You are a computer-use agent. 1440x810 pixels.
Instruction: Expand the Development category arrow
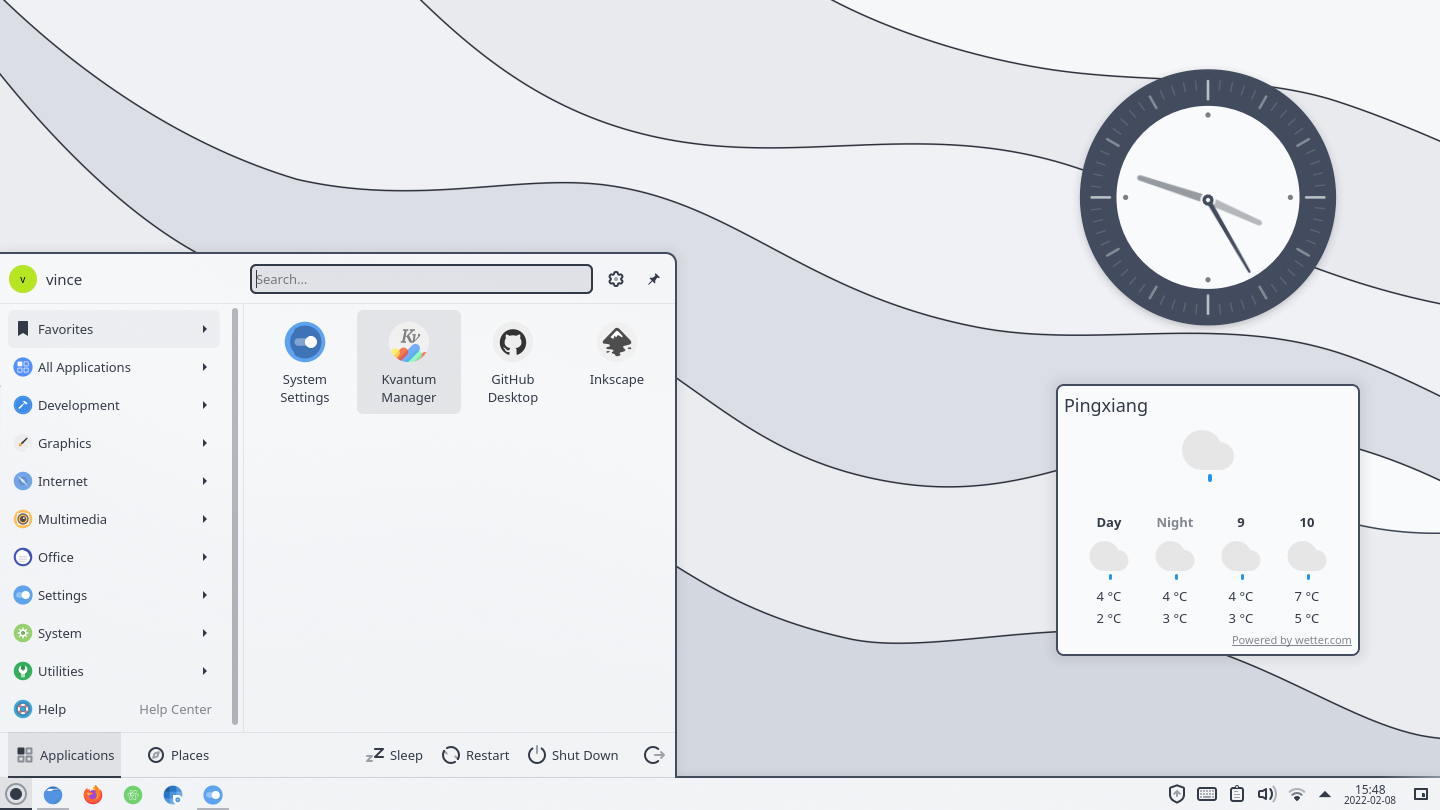[204, 405]
